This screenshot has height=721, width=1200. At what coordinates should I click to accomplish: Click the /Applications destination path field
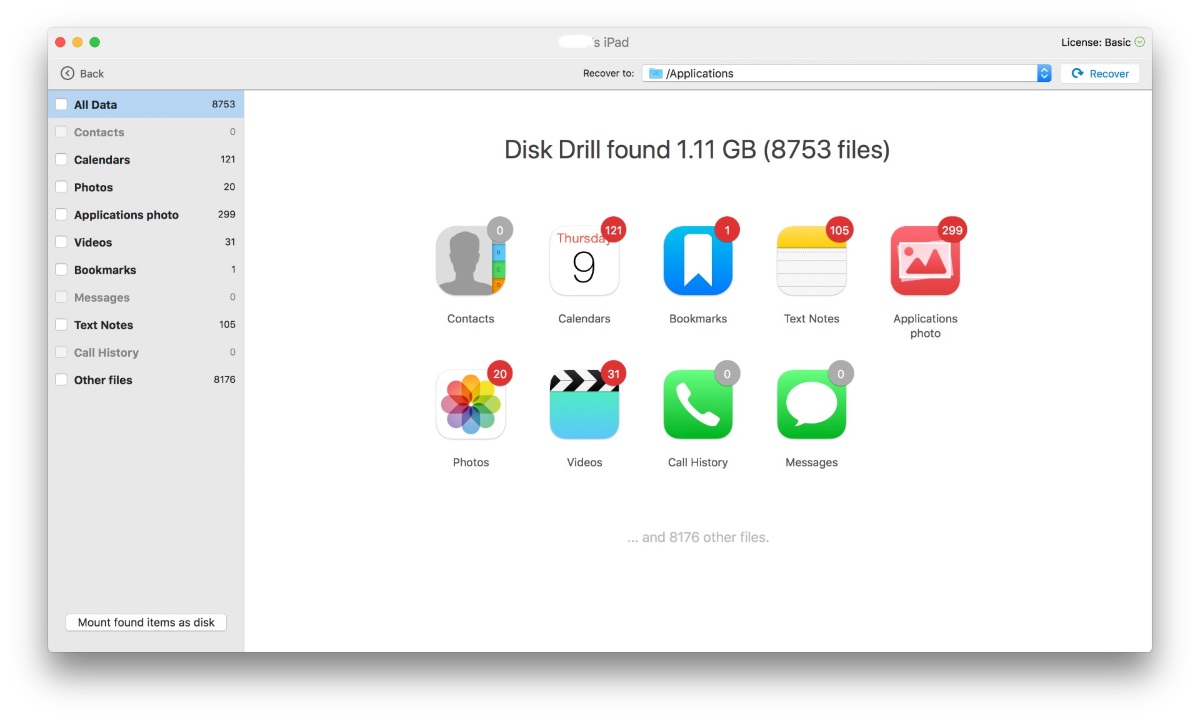pos(847,73)
